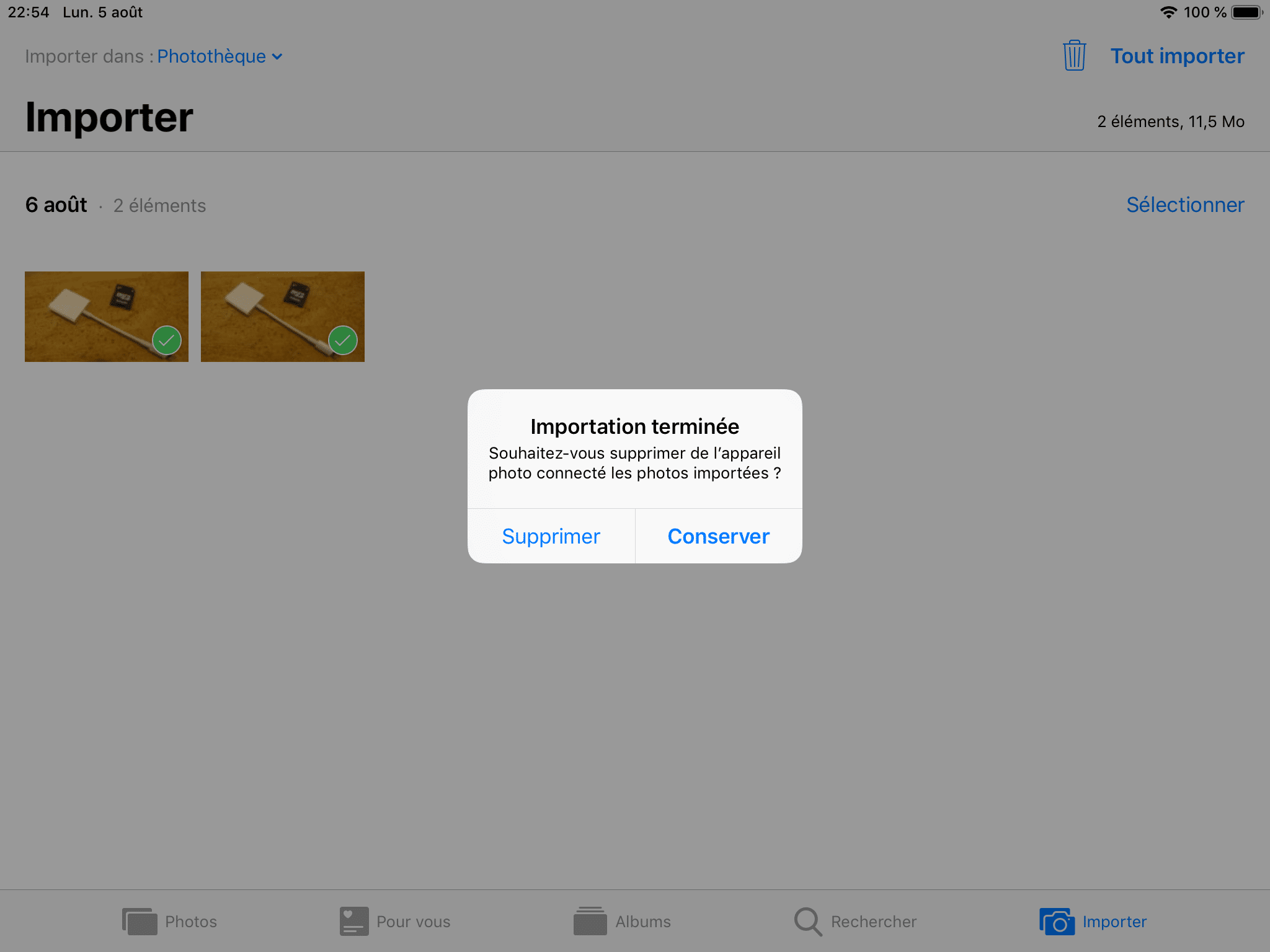Viewport: 1270px width, 952px height.
Task: Tap the Rechercher magnifier icon
Action: point(807,921)
